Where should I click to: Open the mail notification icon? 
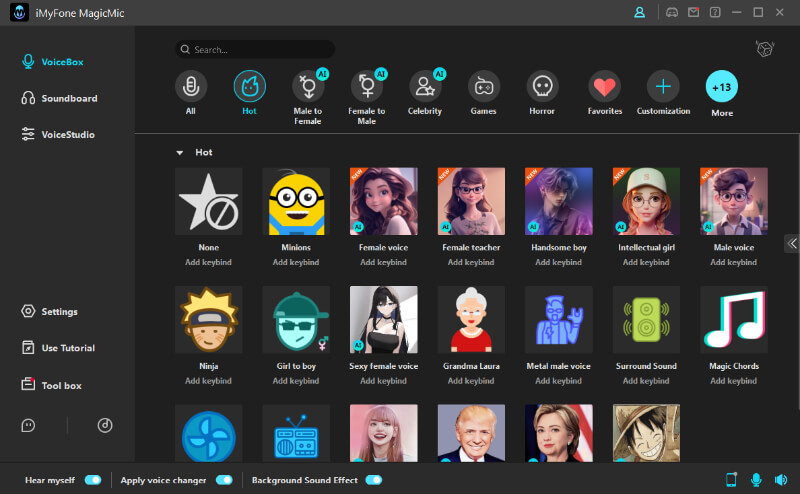click(x=693, y=12)
